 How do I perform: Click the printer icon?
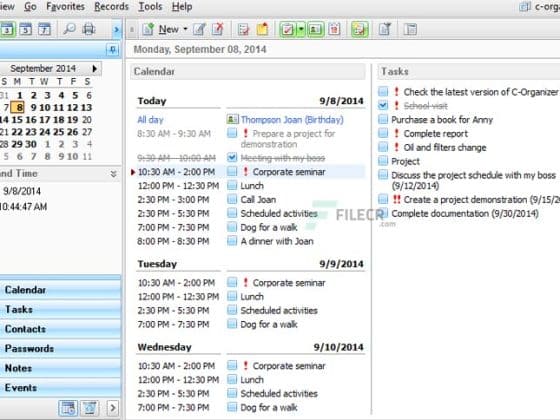[89, 29]
